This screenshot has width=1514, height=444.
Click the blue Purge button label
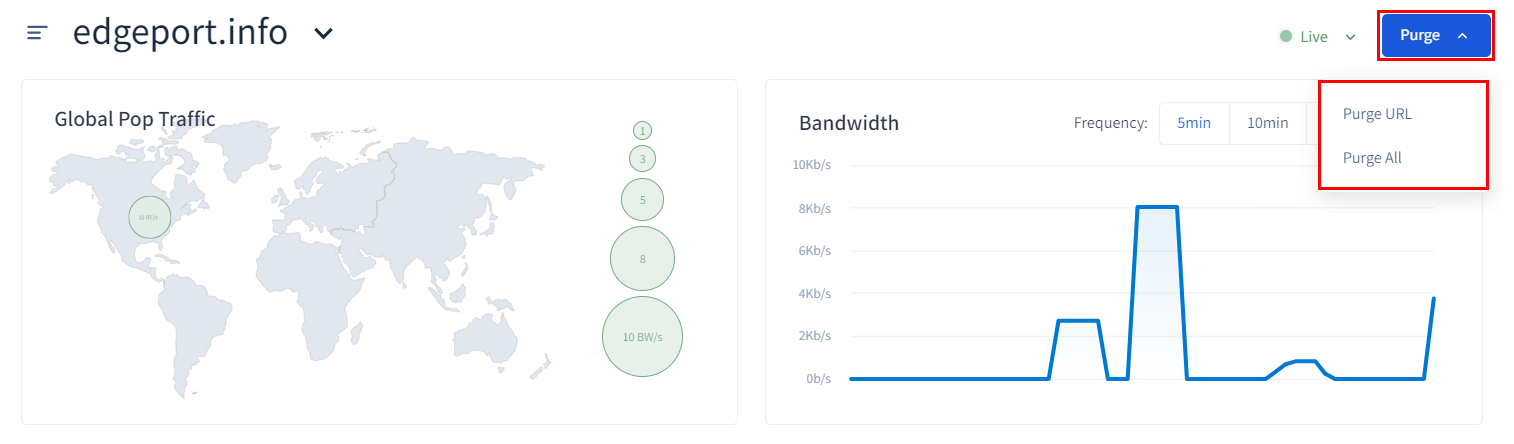[x=1419, y=36]
